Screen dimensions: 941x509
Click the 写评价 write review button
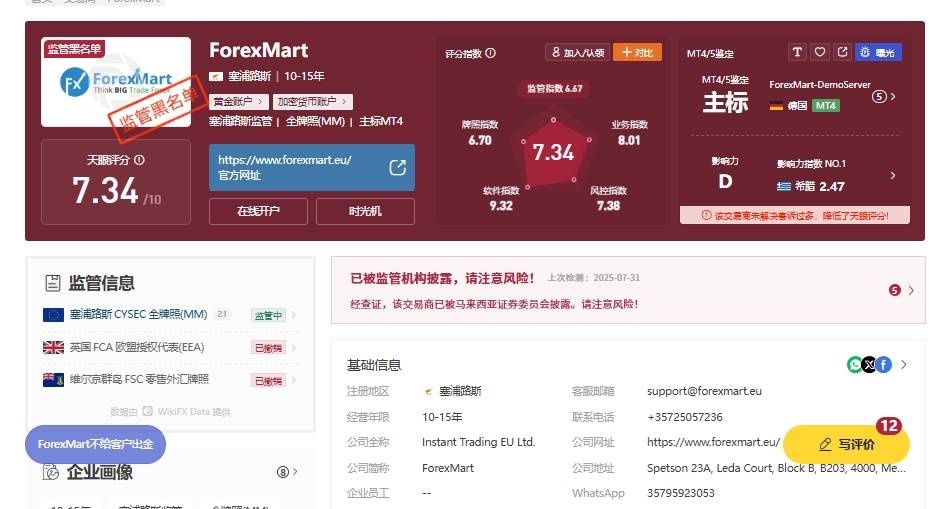[846, 444]
